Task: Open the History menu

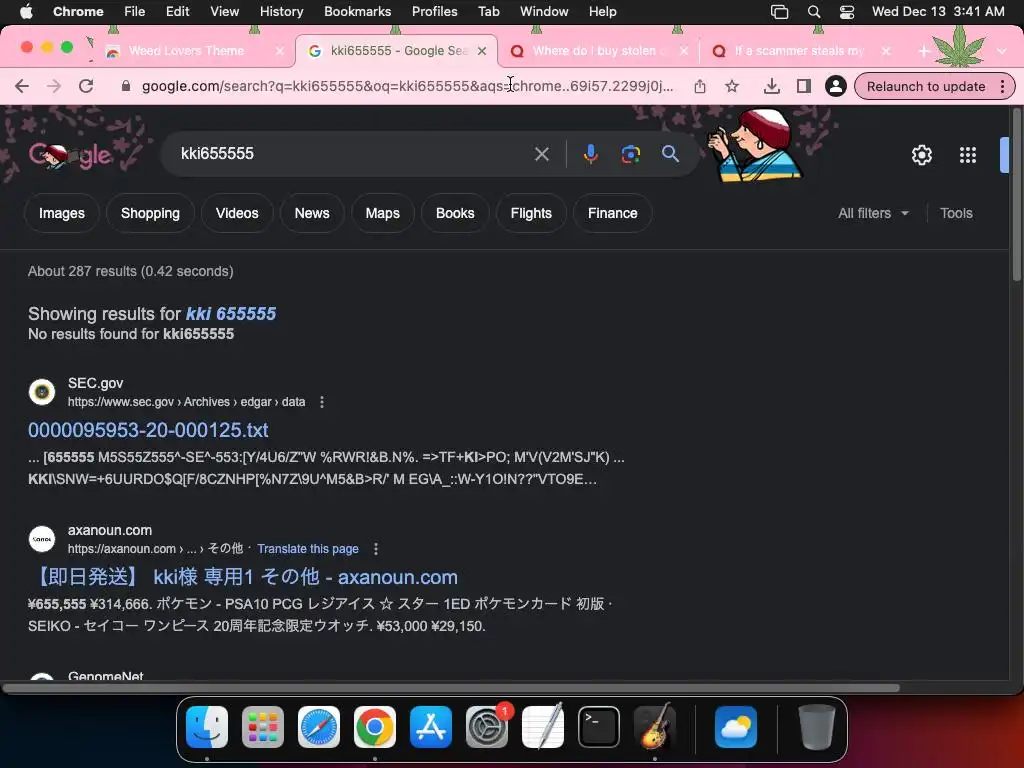Action: tap(281, 12)
